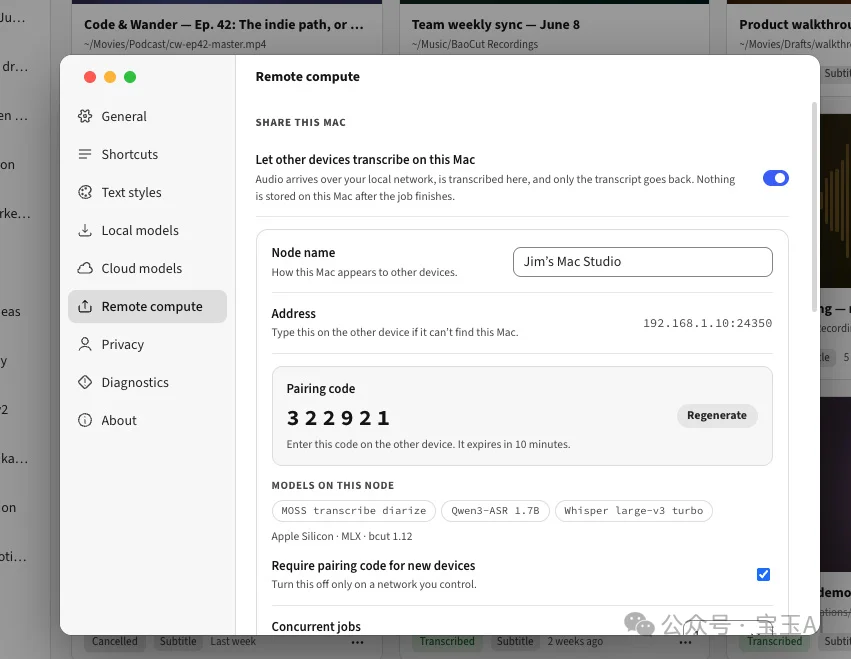This screenshot has width=851, height=659.
Task: Select the MOSS transcribe diarize chip
Action: [x=353, y=511]
